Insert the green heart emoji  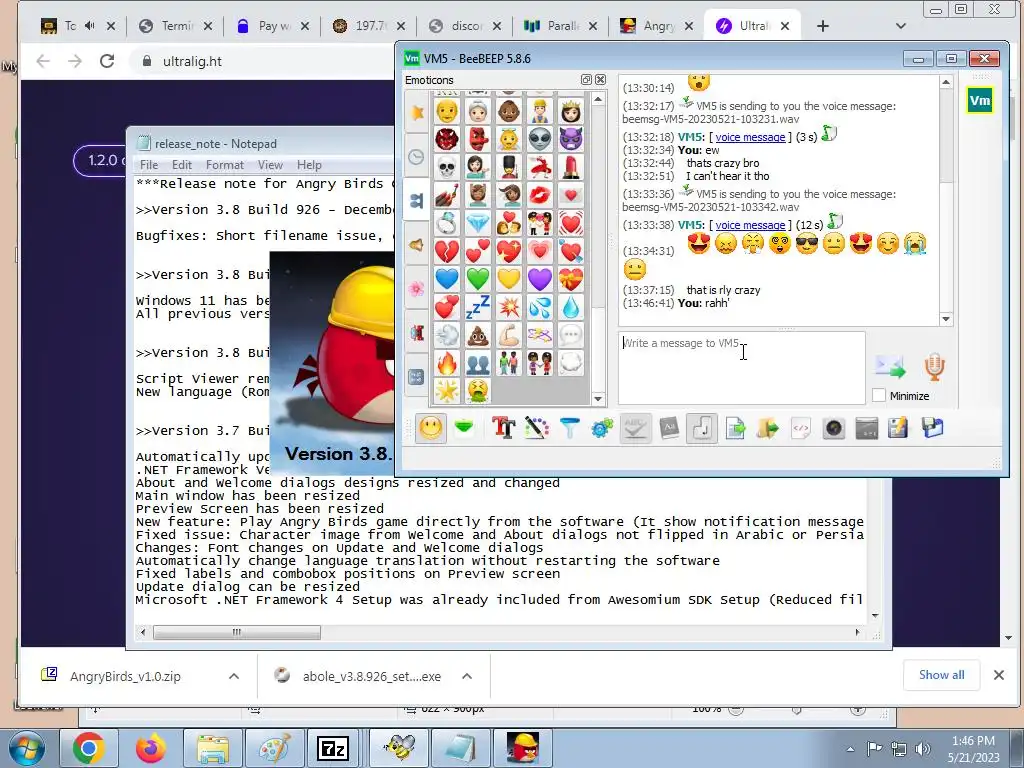pyautogui.click(x=477, y=279)
